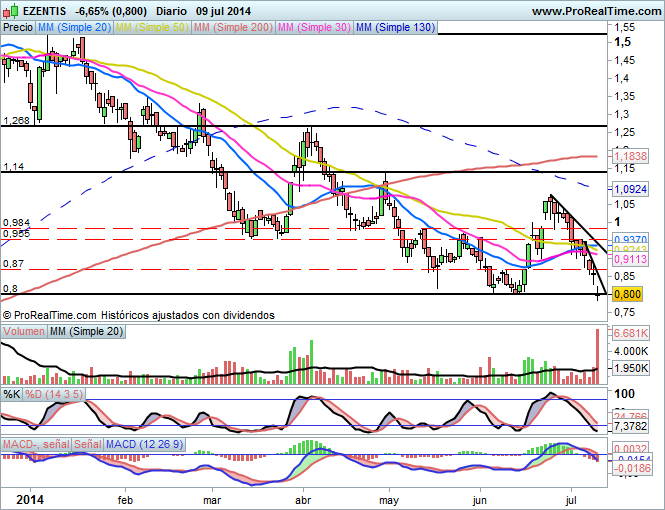
Task: Select the 1,0924 value tag
Action: pos(630,189)
